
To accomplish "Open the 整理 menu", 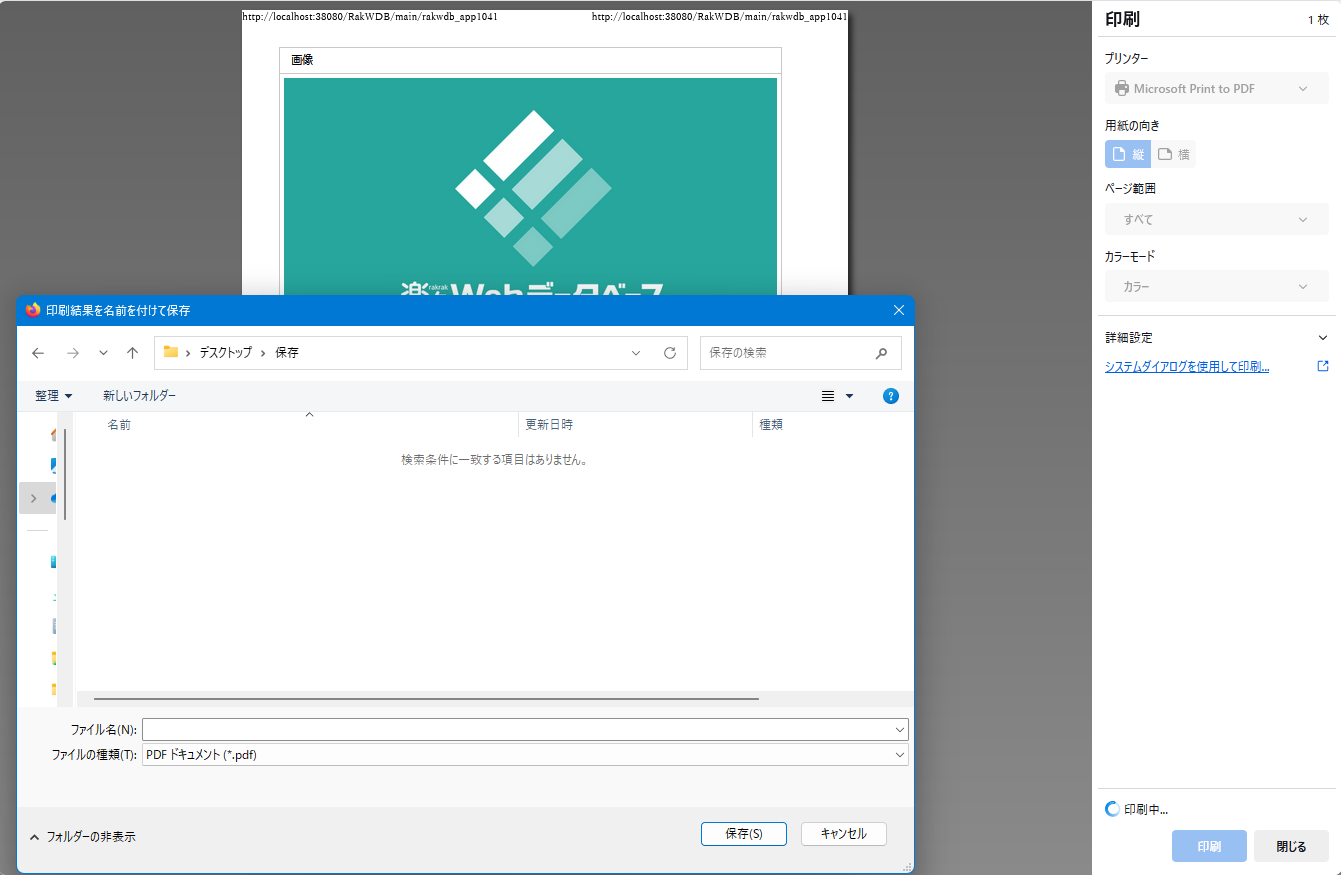I will pyautogui.click(x=53, y=396).
